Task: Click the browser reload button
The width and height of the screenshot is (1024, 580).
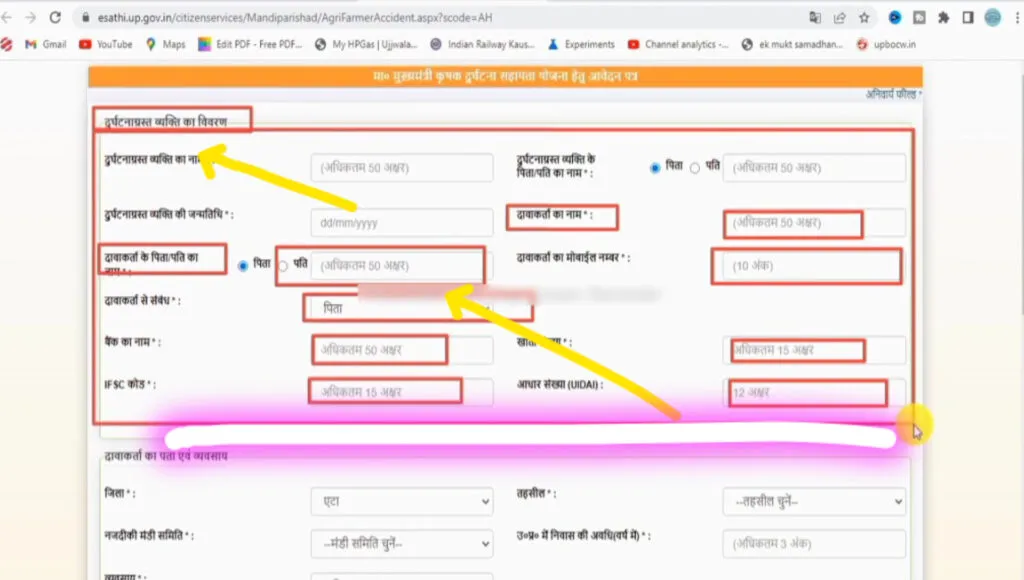Action: [54, 18]
